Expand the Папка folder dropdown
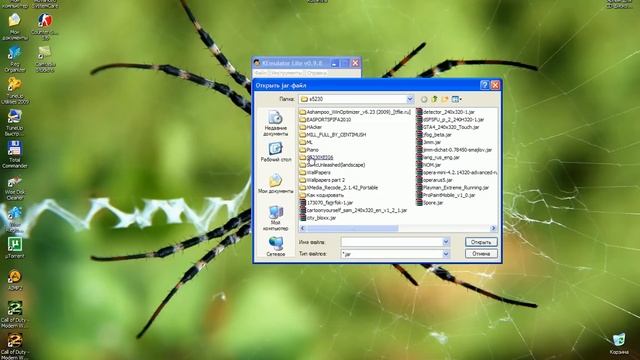Screen dimensions: 640x360 410,99
